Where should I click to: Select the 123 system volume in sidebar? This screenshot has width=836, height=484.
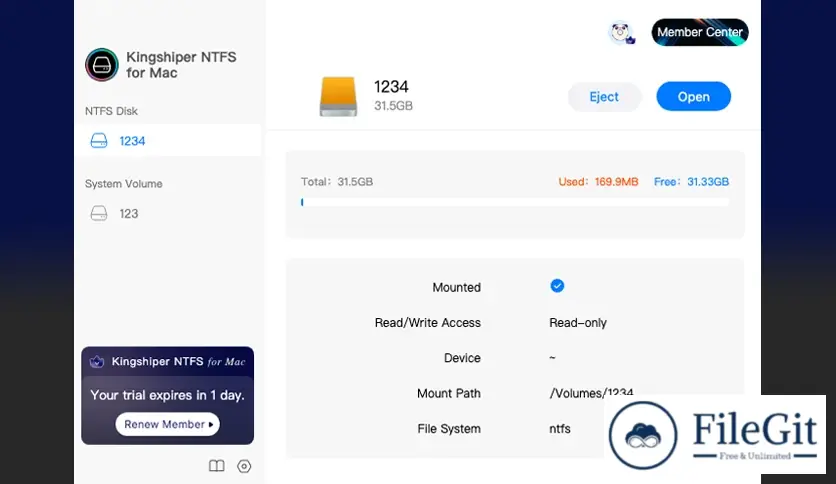(x=128, y=213)
